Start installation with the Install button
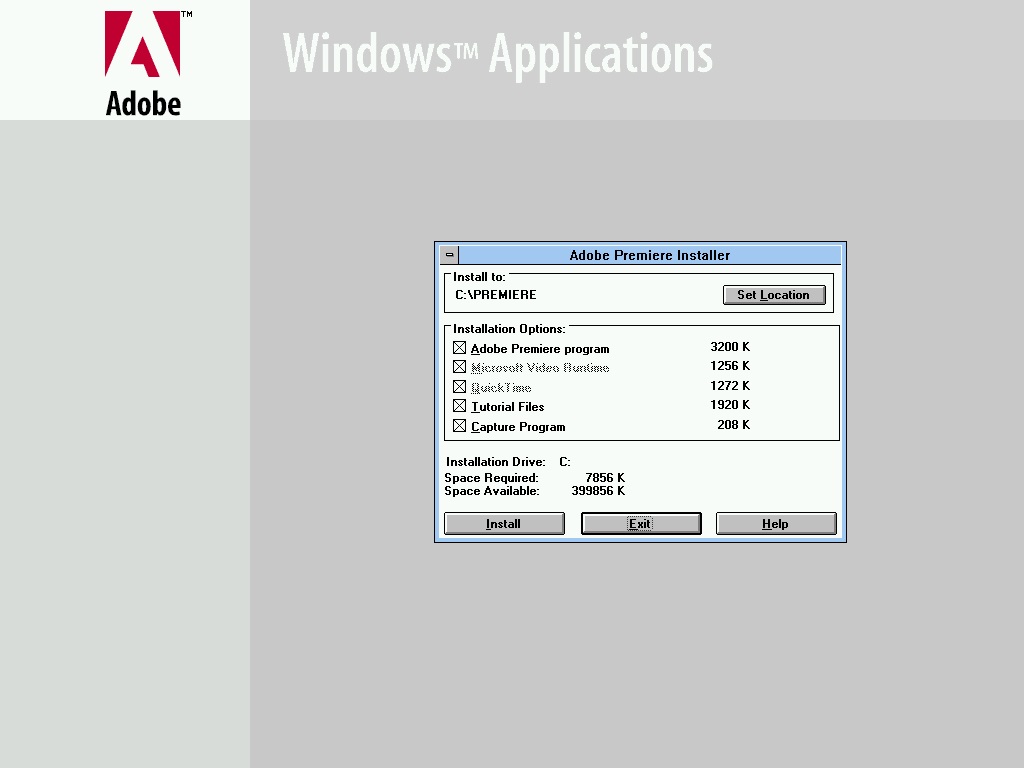 pyautogui.click(x=504, y=524)
